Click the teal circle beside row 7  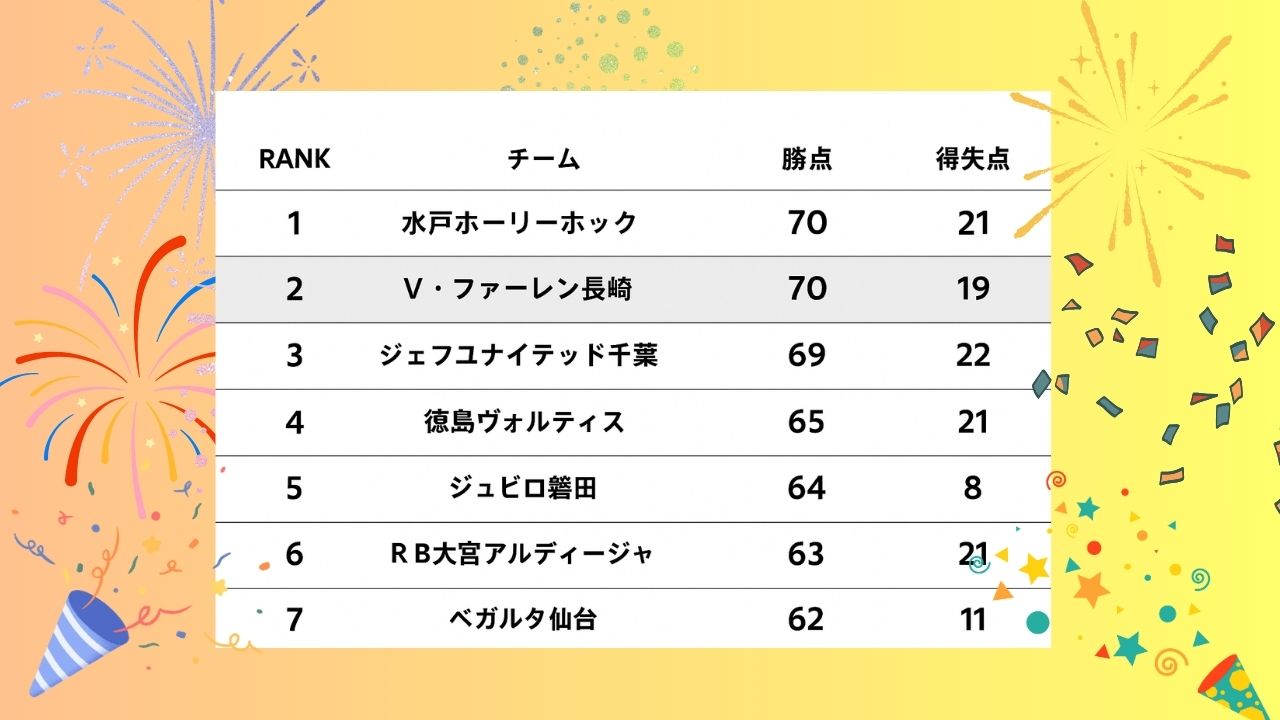point(1038,622)
